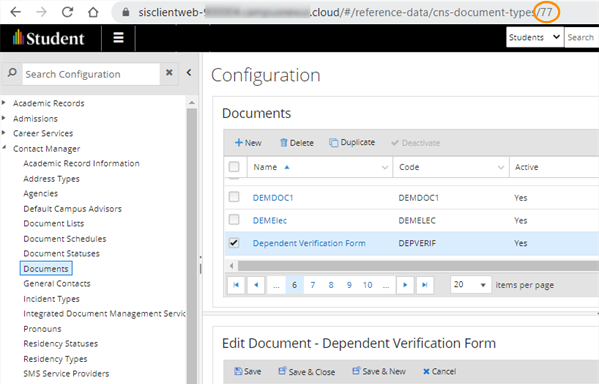This screenshot has height=384, width=599.
Task: Select page 6 in pager
Action: [x=294, y=285]
